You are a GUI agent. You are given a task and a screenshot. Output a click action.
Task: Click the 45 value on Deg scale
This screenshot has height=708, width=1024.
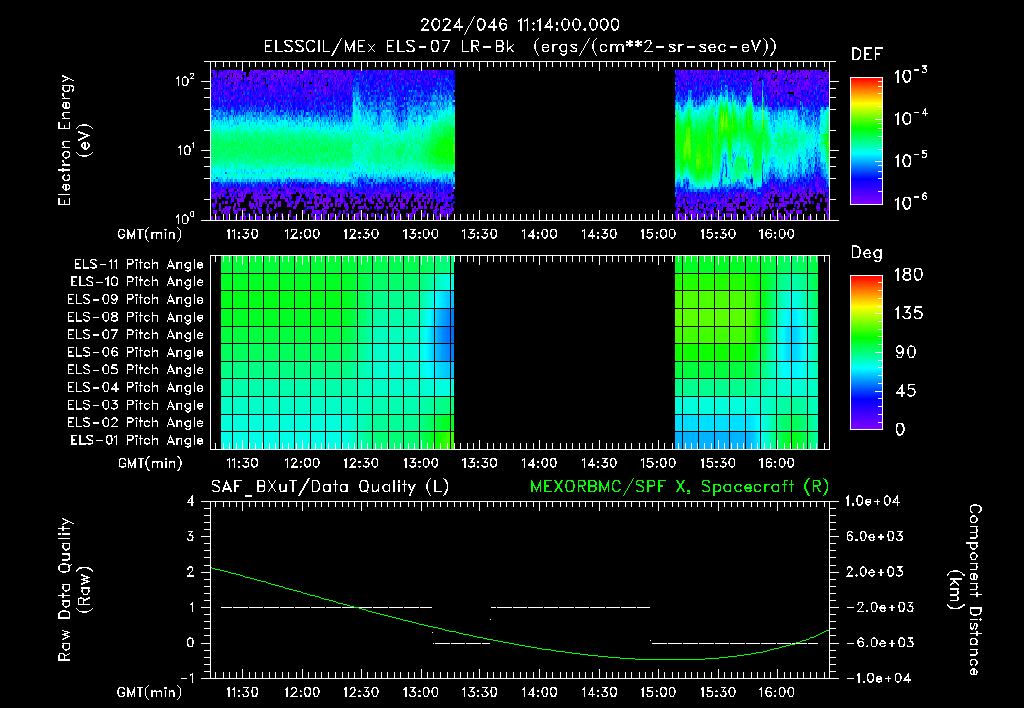(x=905, y=391)
